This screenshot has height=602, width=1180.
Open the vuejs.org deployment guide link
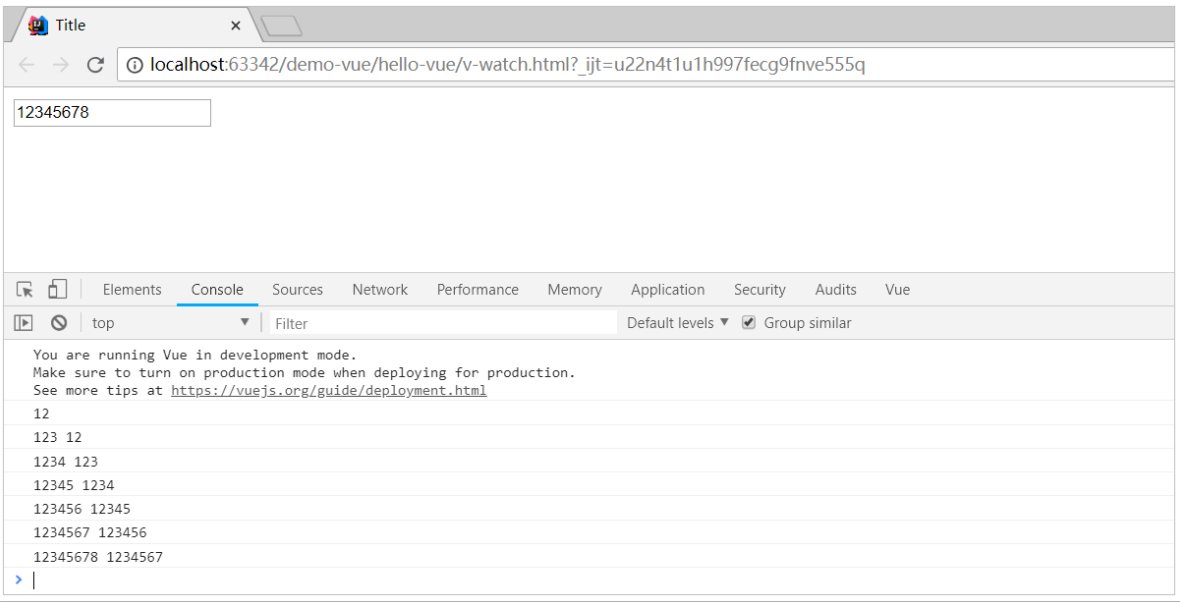coord(329,391)
